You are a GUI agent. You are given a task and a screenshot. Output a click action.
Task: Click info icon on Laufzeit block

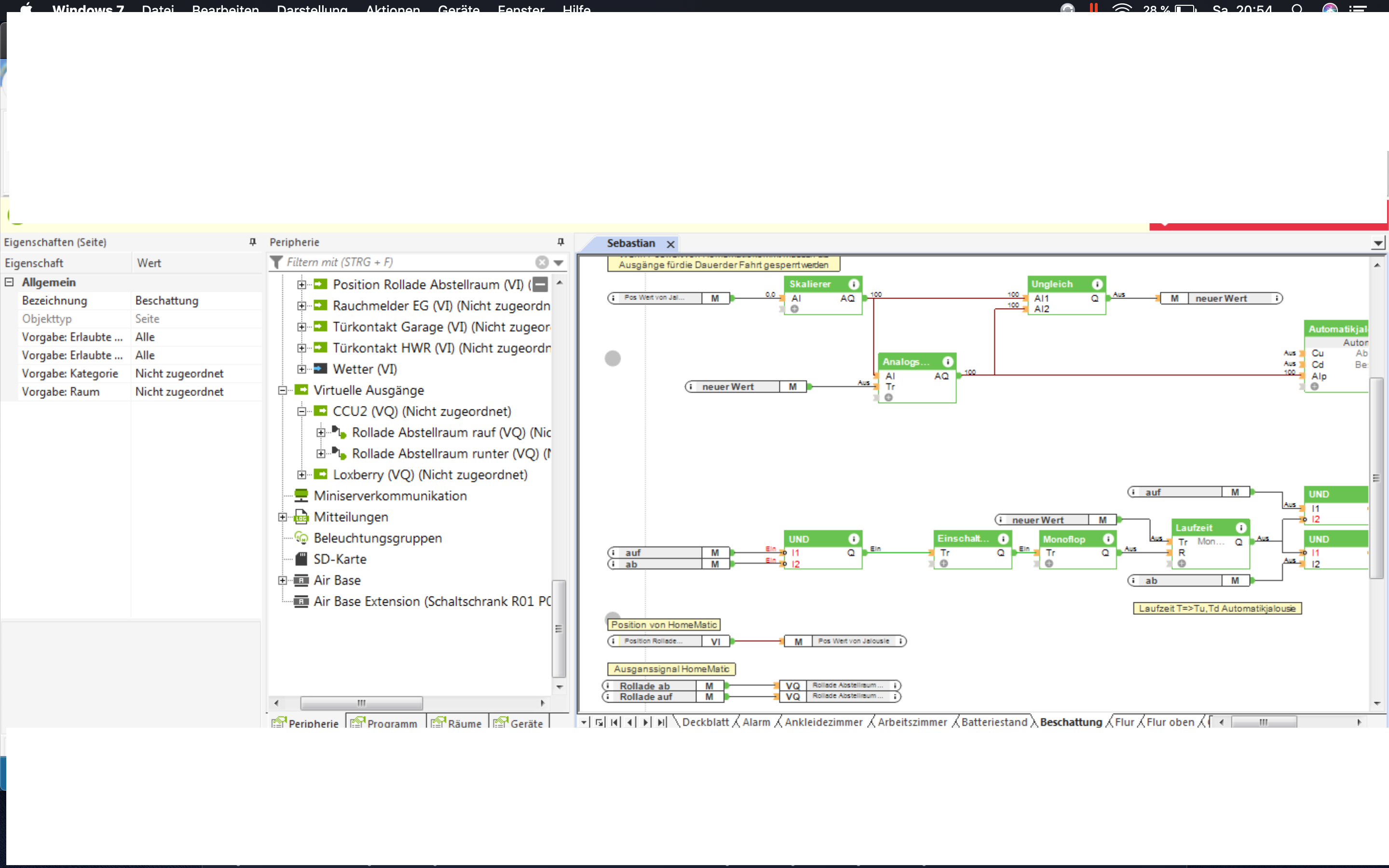pos(1241,528)
